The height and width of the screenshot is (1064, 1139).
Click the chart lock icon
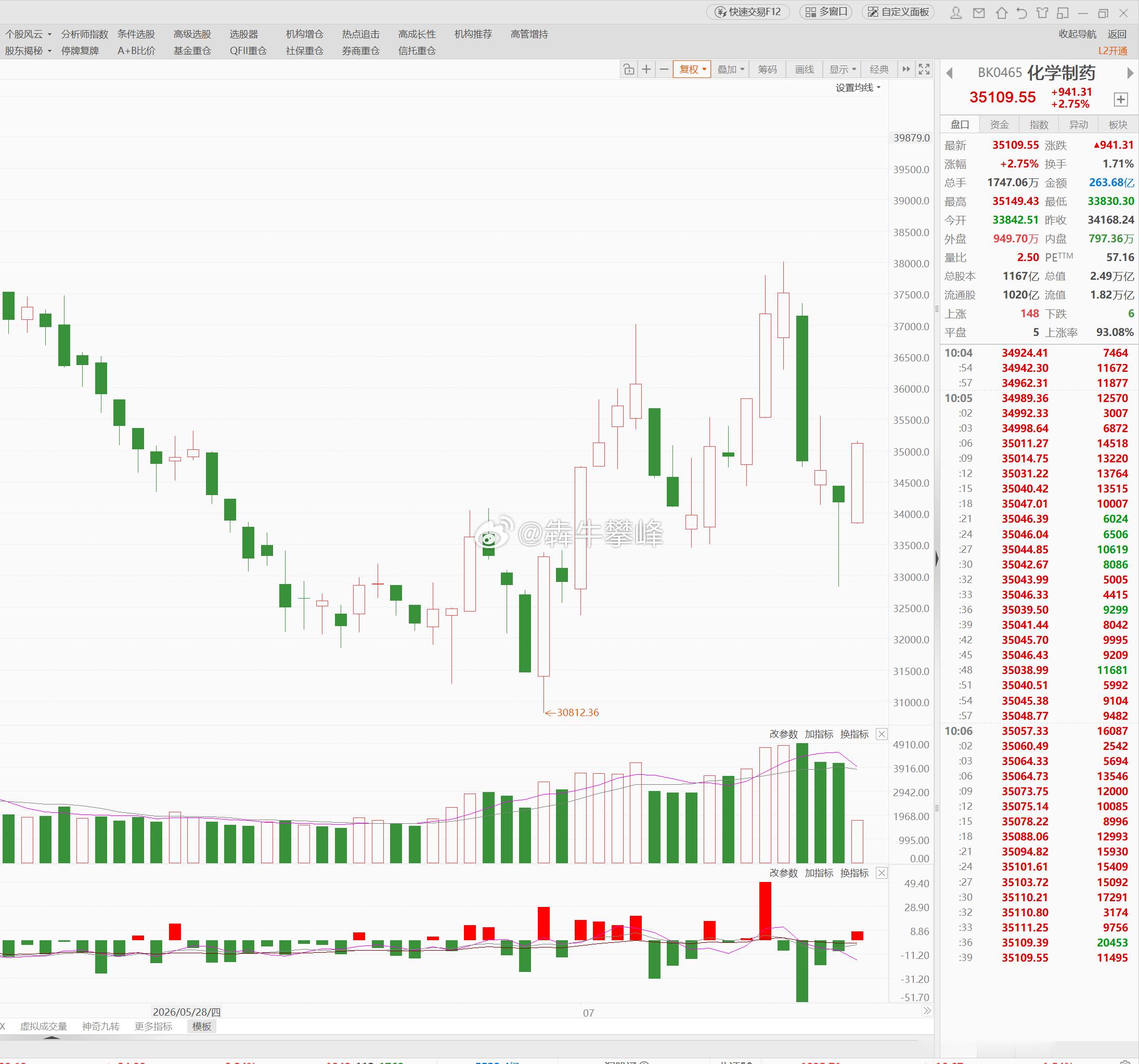pos(628,69)
